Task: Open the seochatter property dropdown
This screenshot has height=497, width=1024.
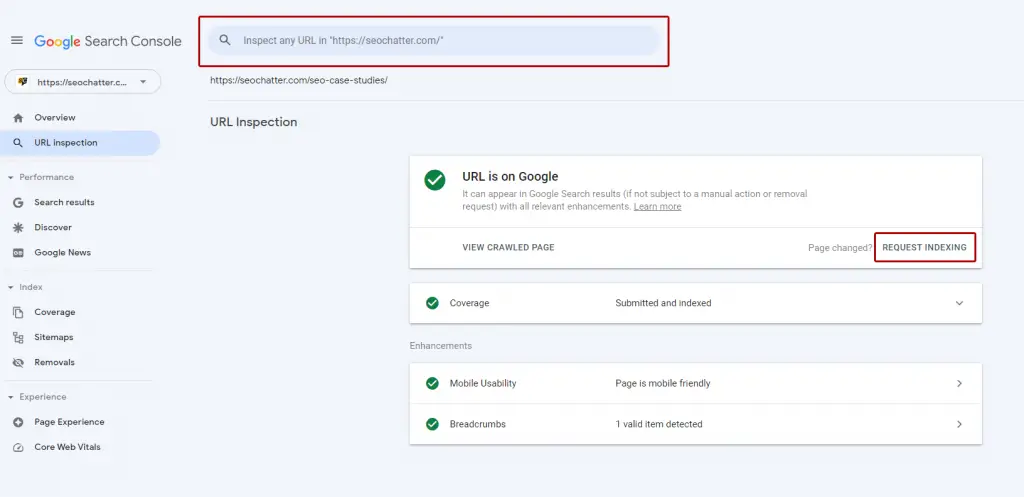Action: (x=82, y=82)
